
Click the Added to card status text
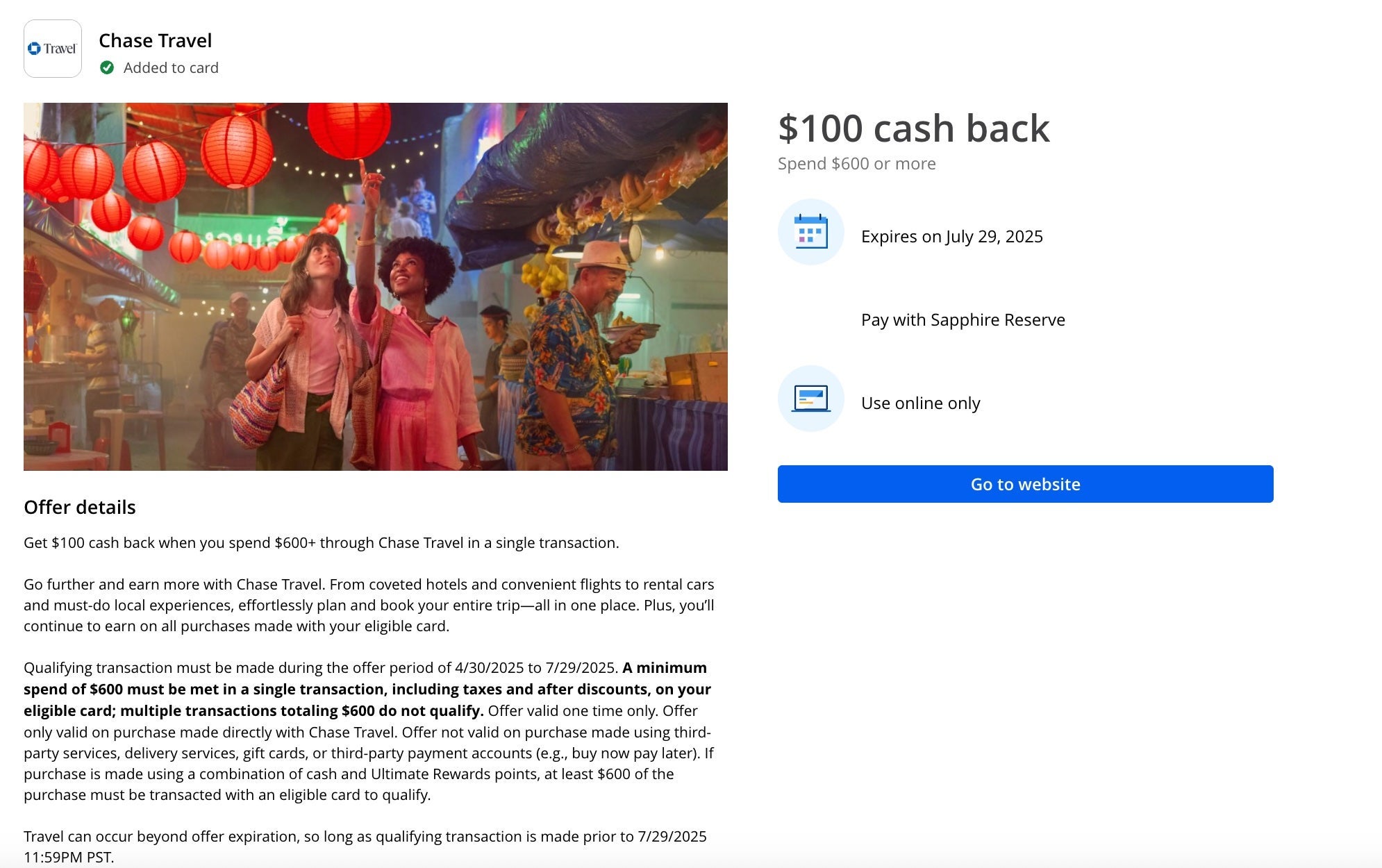(x=171, y=67)
